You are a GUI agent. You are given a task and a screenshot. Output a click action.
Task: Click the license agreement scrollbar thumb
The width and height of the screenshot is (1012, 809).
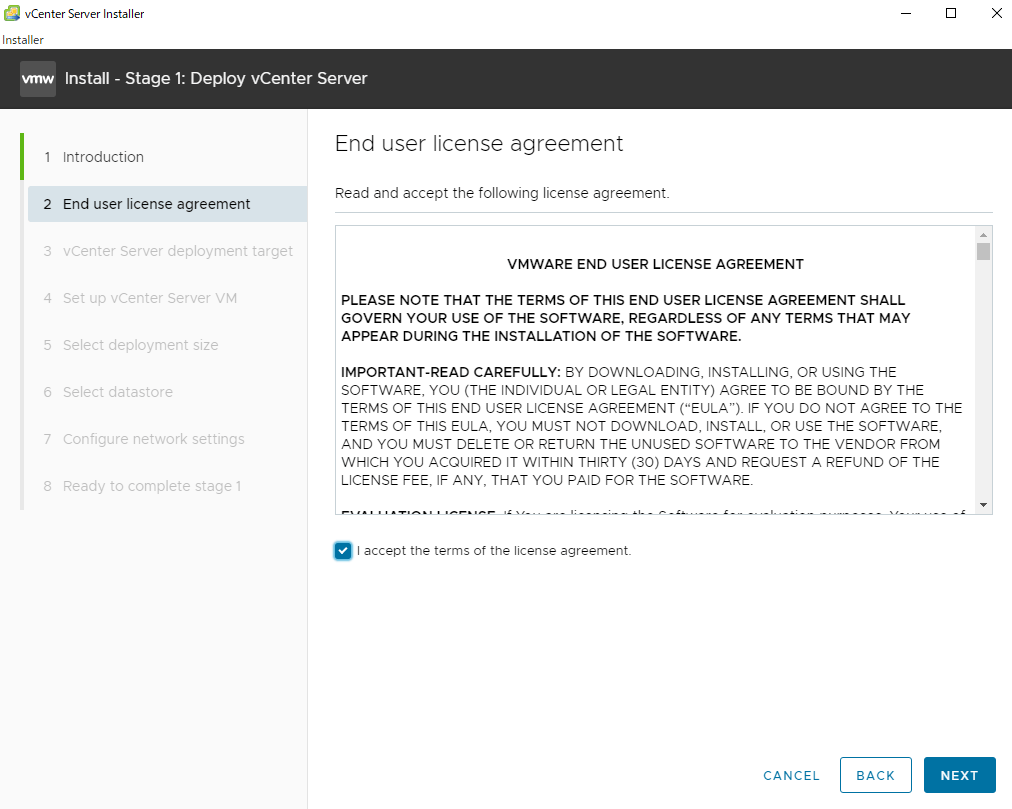[x=984, y=251]
